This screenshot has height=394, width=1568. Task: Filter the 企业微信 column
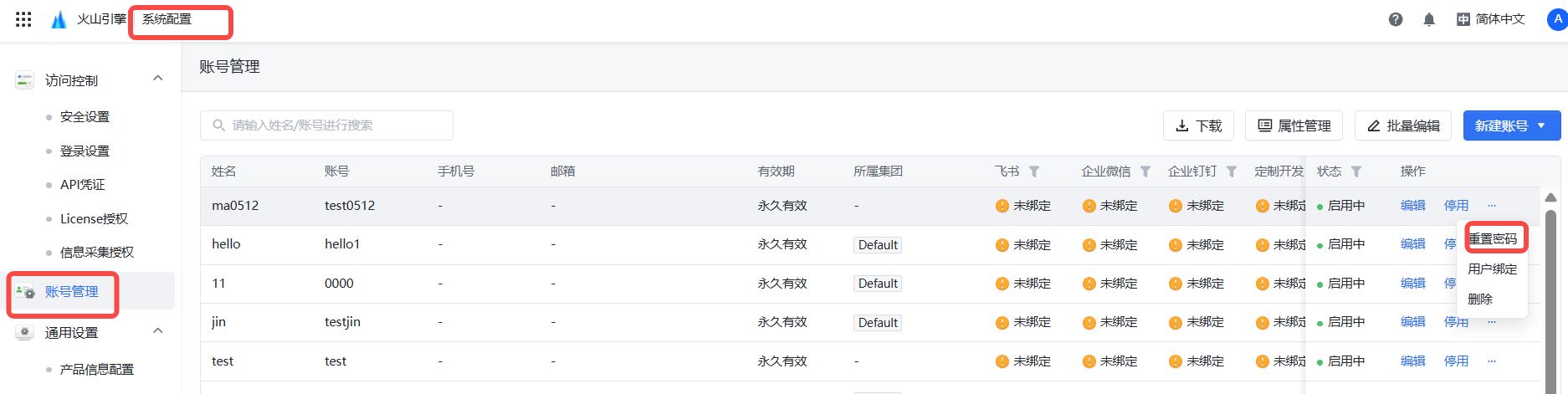1145,171
